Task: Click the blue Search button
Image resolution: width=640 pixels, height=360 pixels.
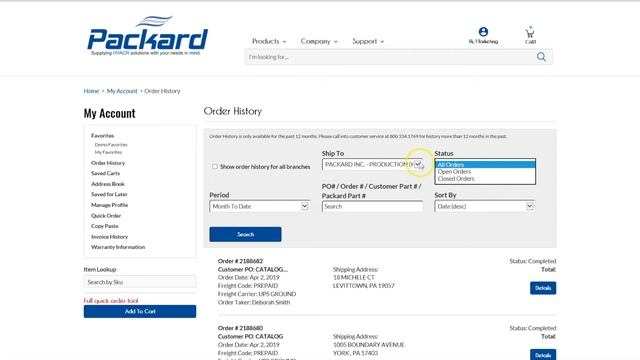Action: [x=245, y=234]
